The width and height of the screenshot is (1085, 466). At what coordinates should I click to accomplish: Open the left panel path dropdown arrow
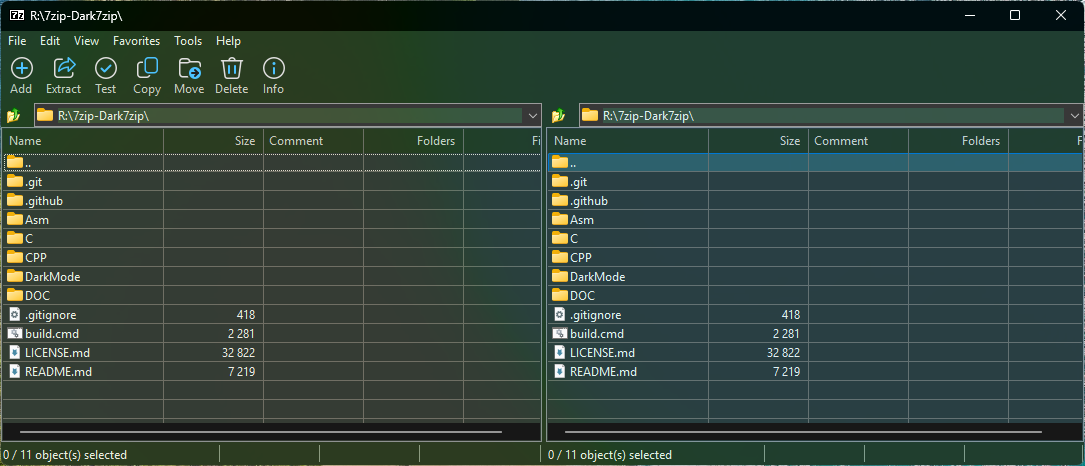[x=532, y=115]
